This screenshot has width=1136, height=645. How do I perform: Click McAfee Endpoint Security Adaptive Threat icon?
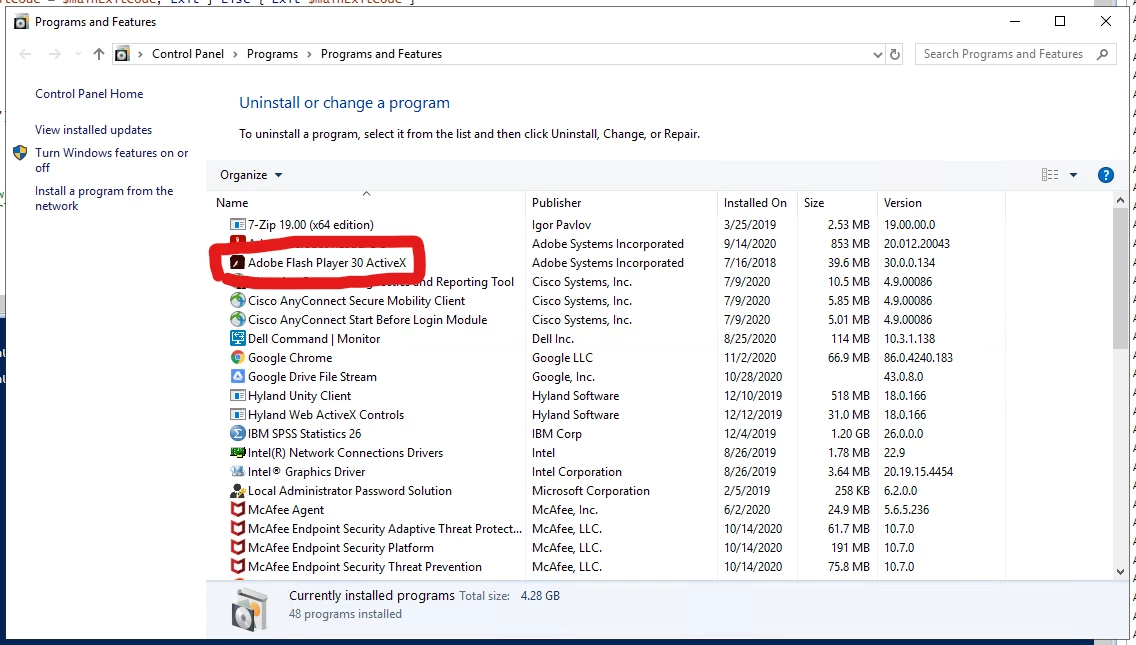tap(238, 528)
